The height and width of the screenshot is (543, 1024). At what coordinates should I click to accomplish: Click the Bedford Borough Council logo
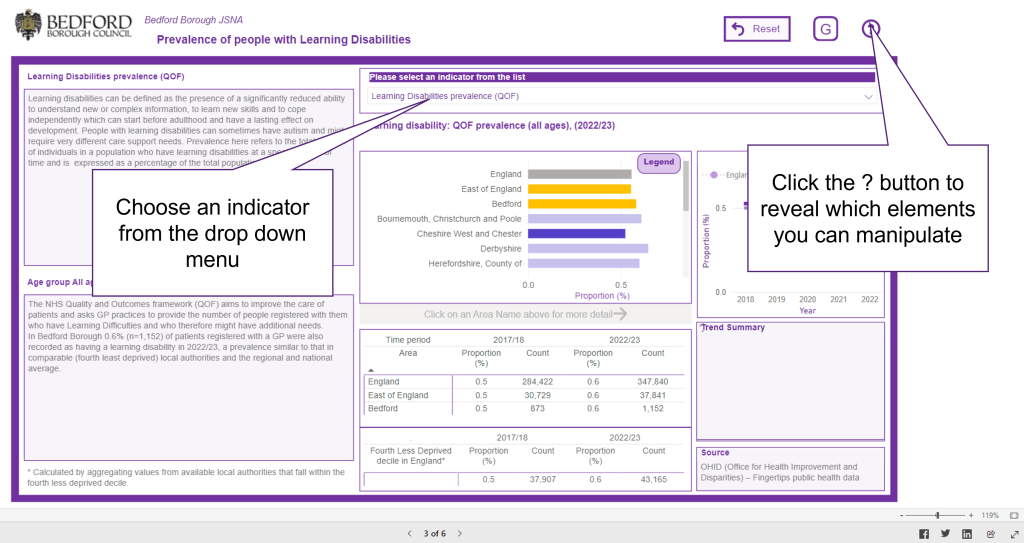[73, 25]
